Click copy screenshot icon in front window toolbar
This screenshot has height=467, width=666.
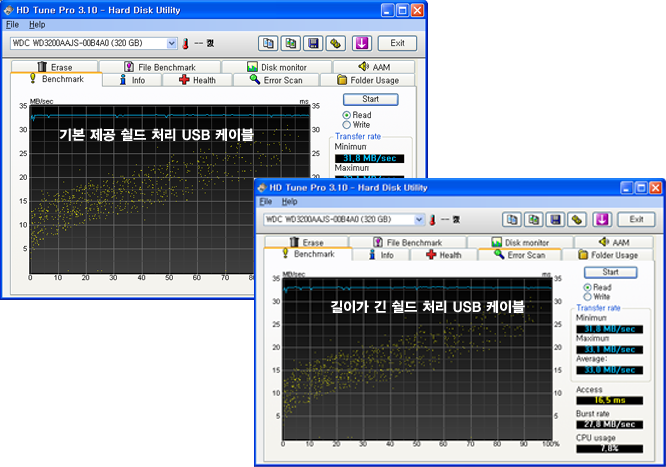pyautogui.click(x=533, y=219)
